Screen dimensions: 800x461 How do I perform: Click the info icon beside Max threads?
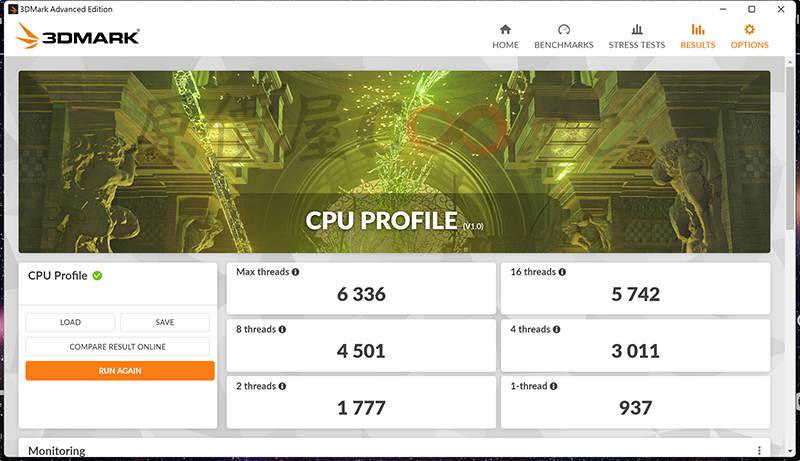coord(295,272)
